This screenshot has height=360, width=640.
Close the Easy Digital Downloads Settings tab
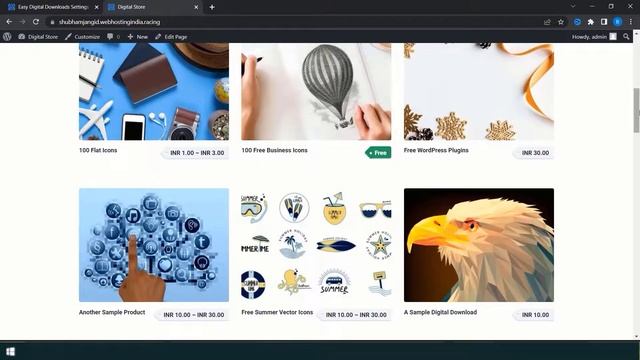point(96,7)
